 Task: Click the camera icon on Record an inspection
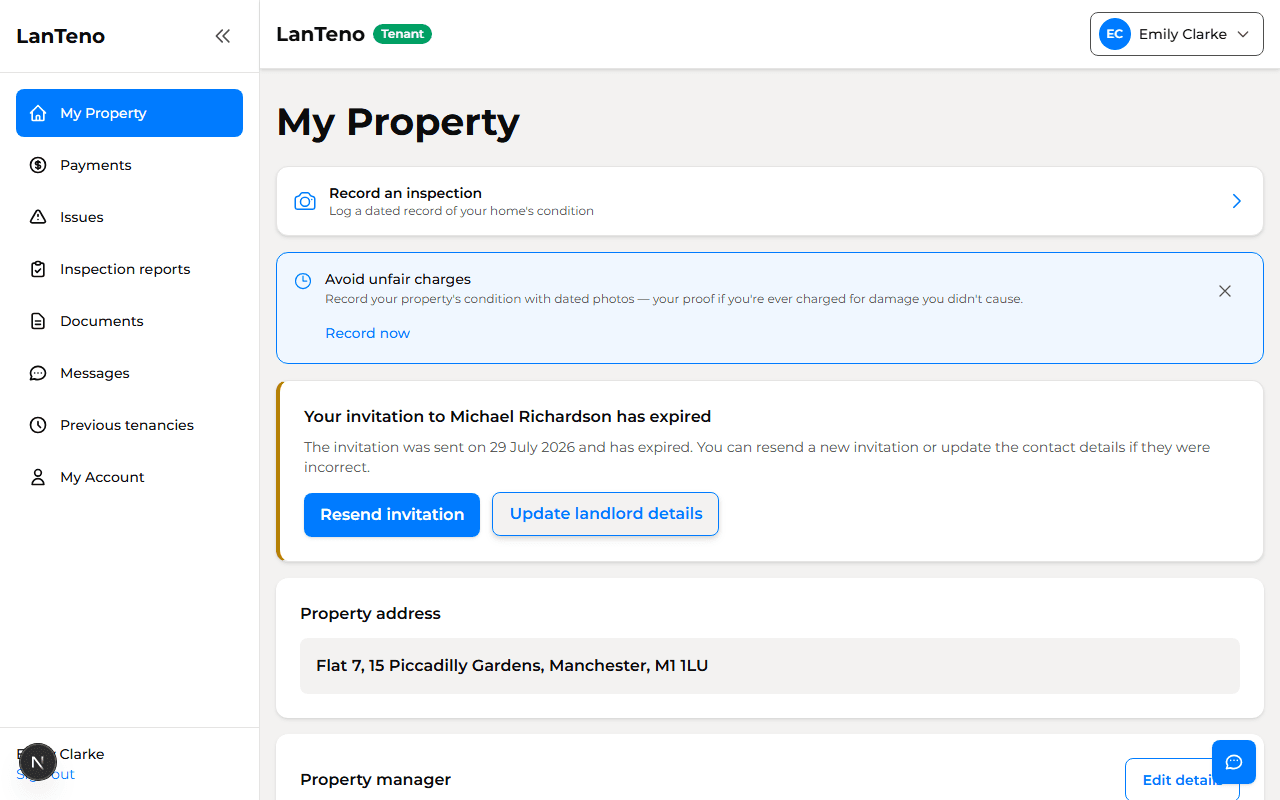tap(305, 201)
